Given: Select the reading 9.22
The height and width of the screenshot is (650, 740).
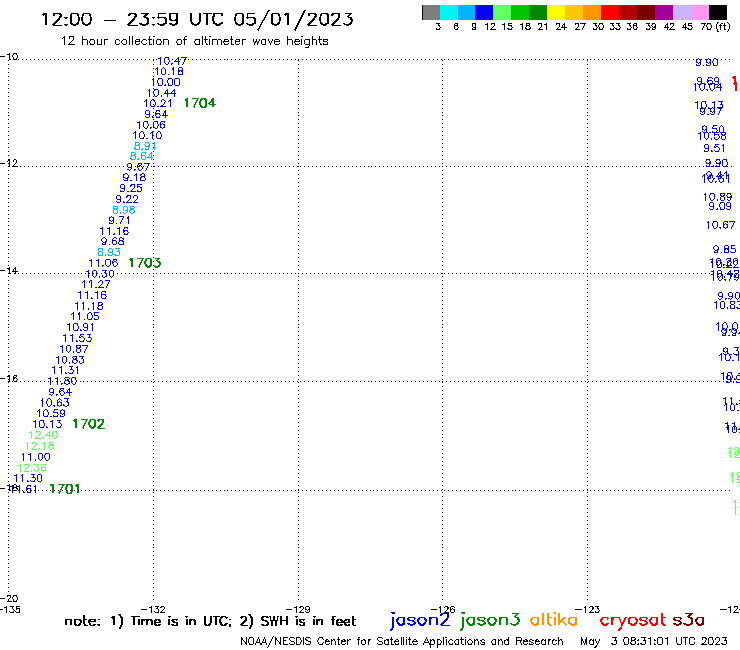Looking at the screenshot, I should click(127, 199).
